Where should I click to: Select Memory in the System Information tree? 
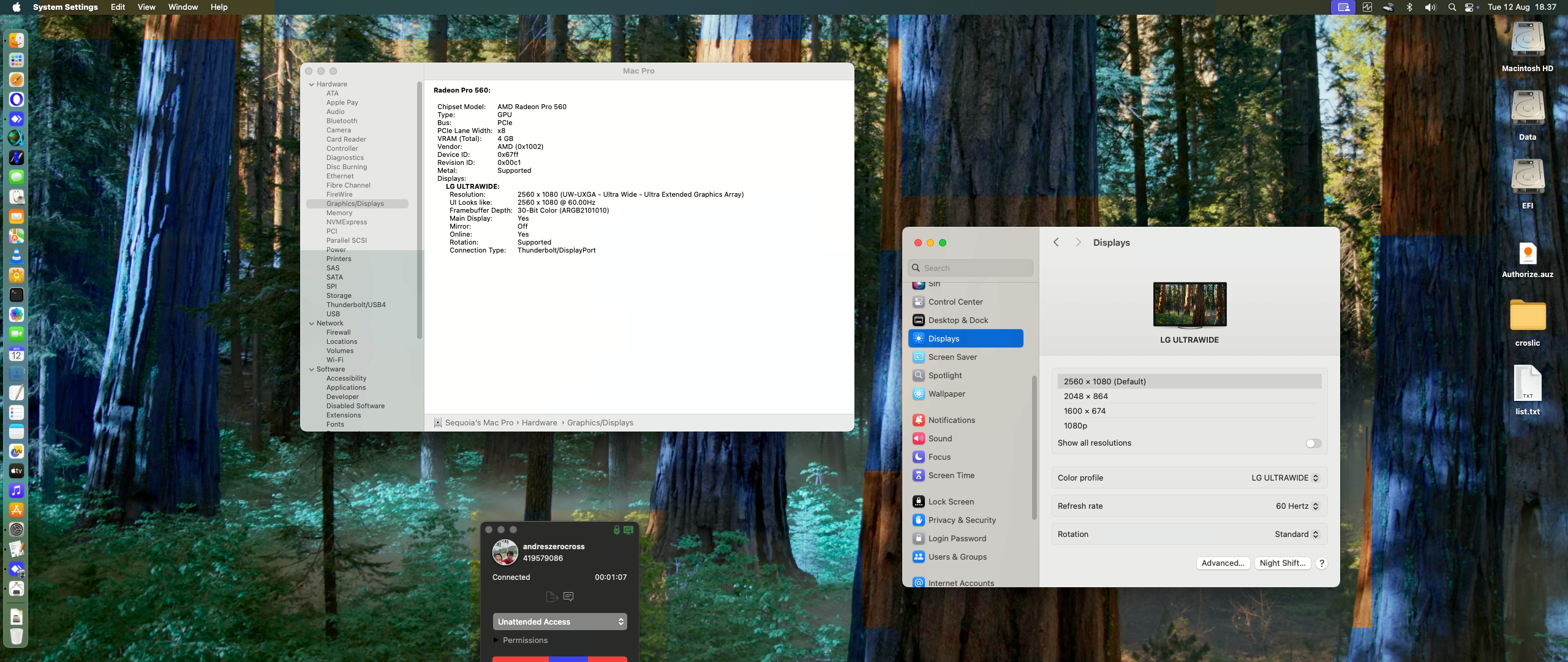339,213
